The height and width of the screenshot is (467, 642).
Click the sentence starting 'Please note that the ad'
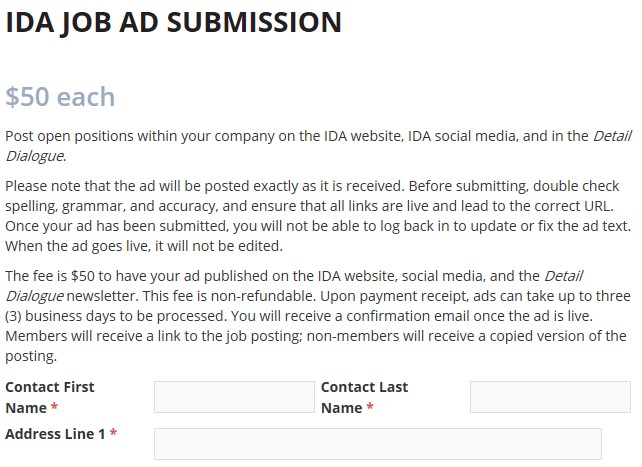(205, 186)
